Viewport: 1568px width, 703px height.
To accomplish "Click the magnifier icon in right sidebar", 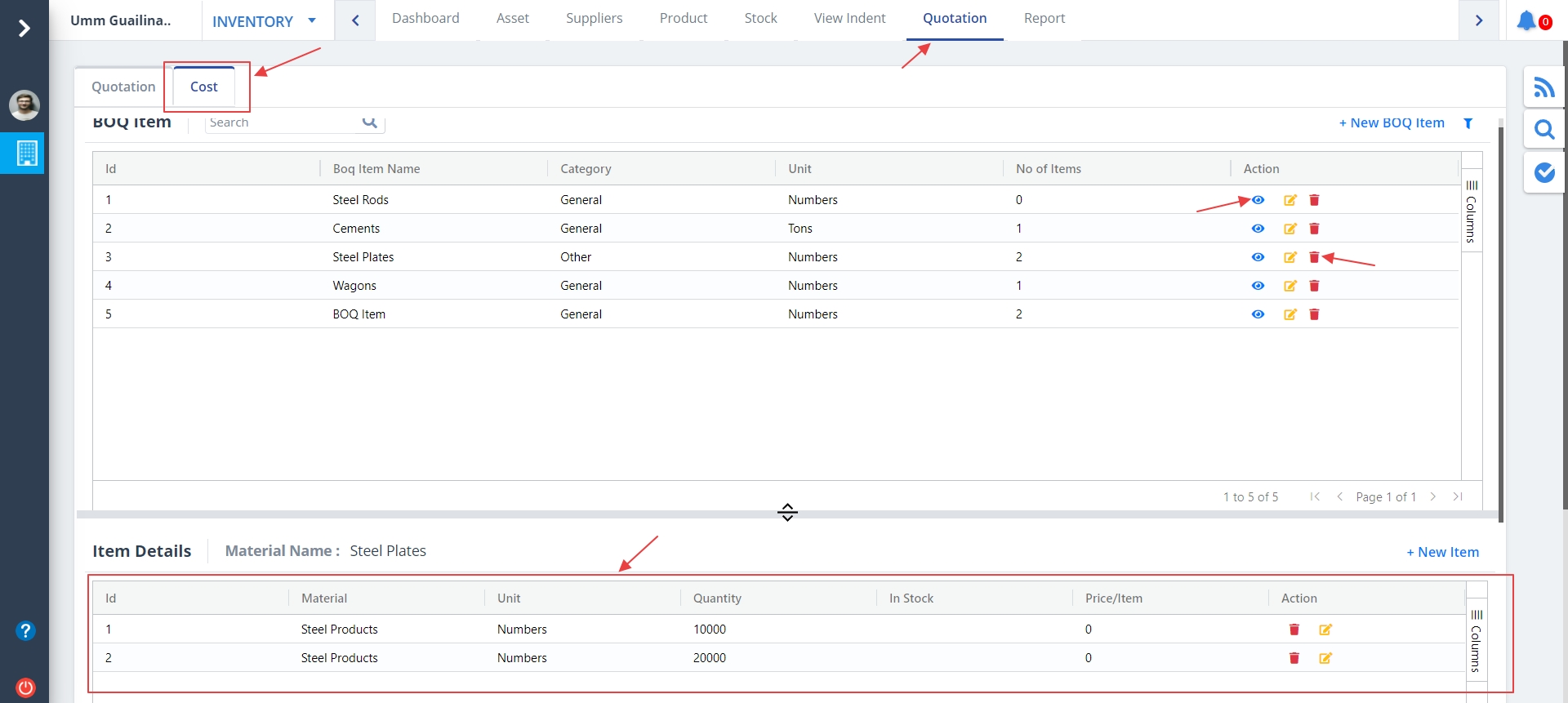I will (x=1543, y=130).
